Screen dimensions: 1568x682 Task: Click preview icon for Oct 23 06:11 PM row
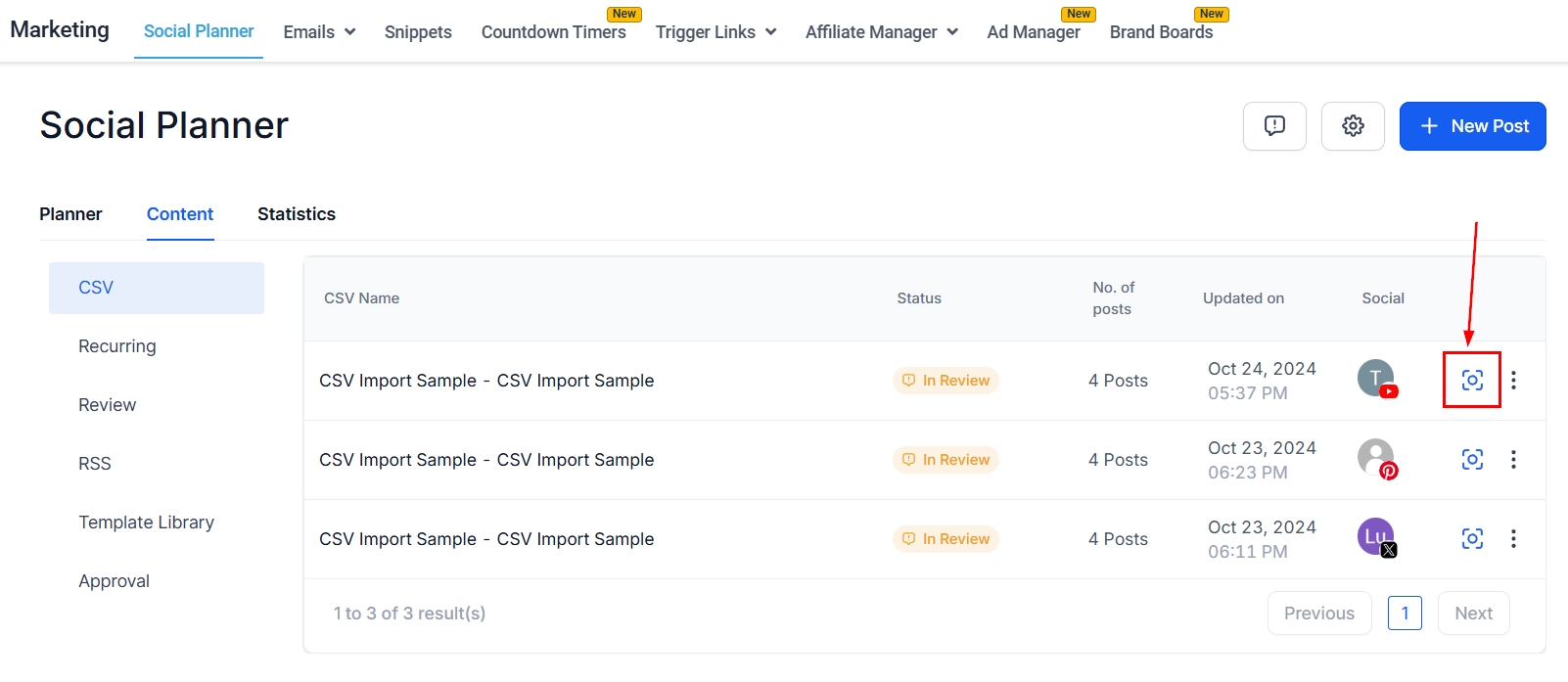1472,539
